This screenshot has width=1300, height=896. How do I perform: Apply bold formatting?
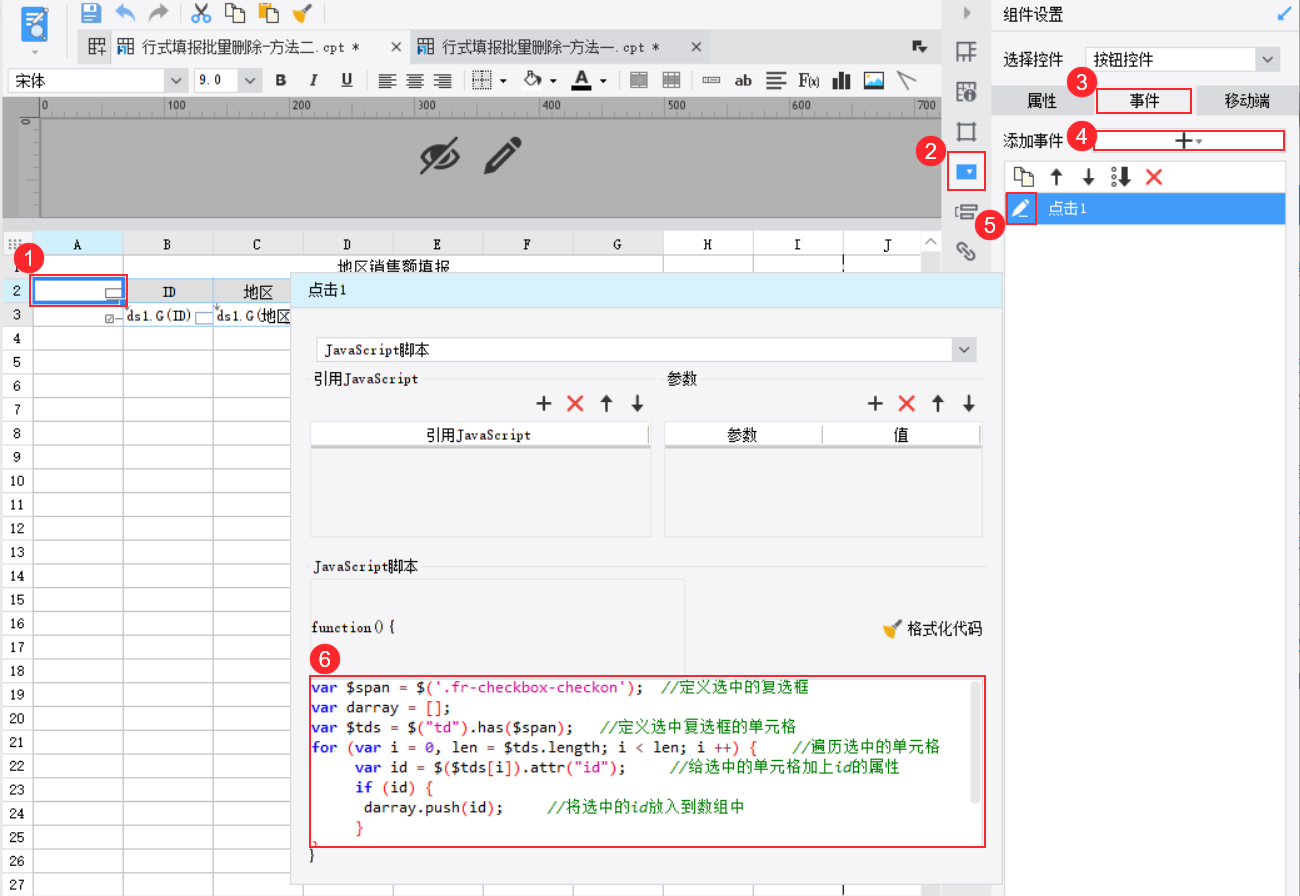click(x=281, y=80)
